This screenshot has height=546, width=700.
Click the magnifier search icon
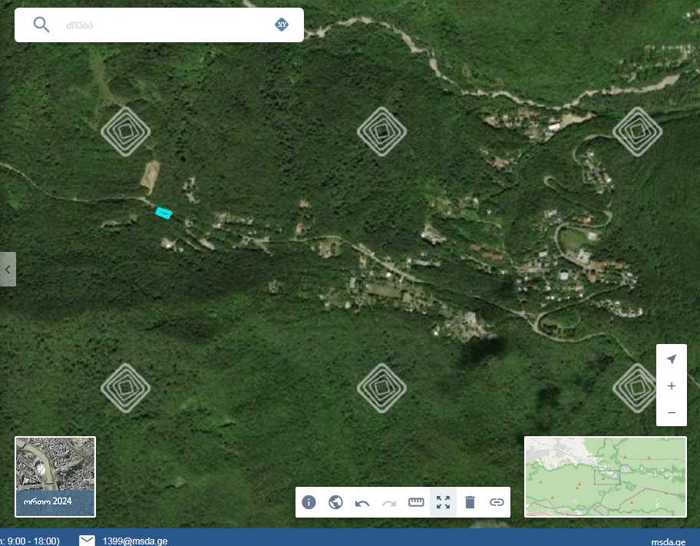point(41,25)
